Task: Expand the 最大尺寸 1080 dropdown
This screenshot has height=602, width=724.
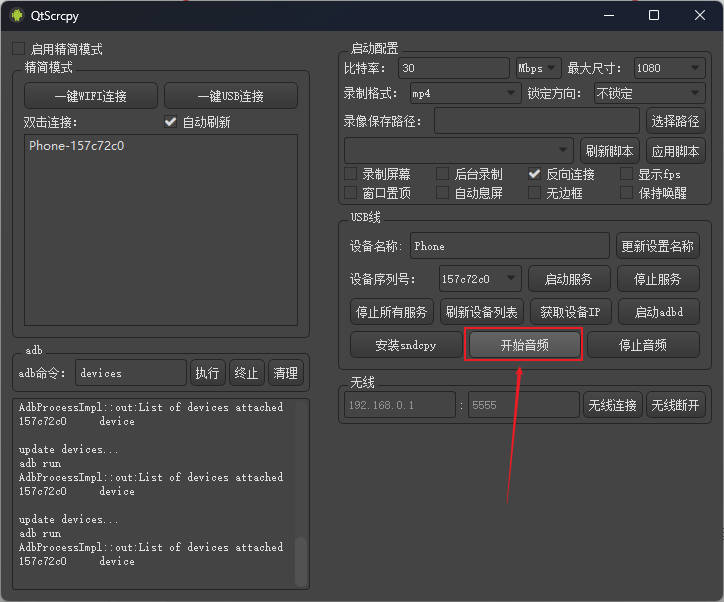Action: pyautogui.click(x=669, y=69)
